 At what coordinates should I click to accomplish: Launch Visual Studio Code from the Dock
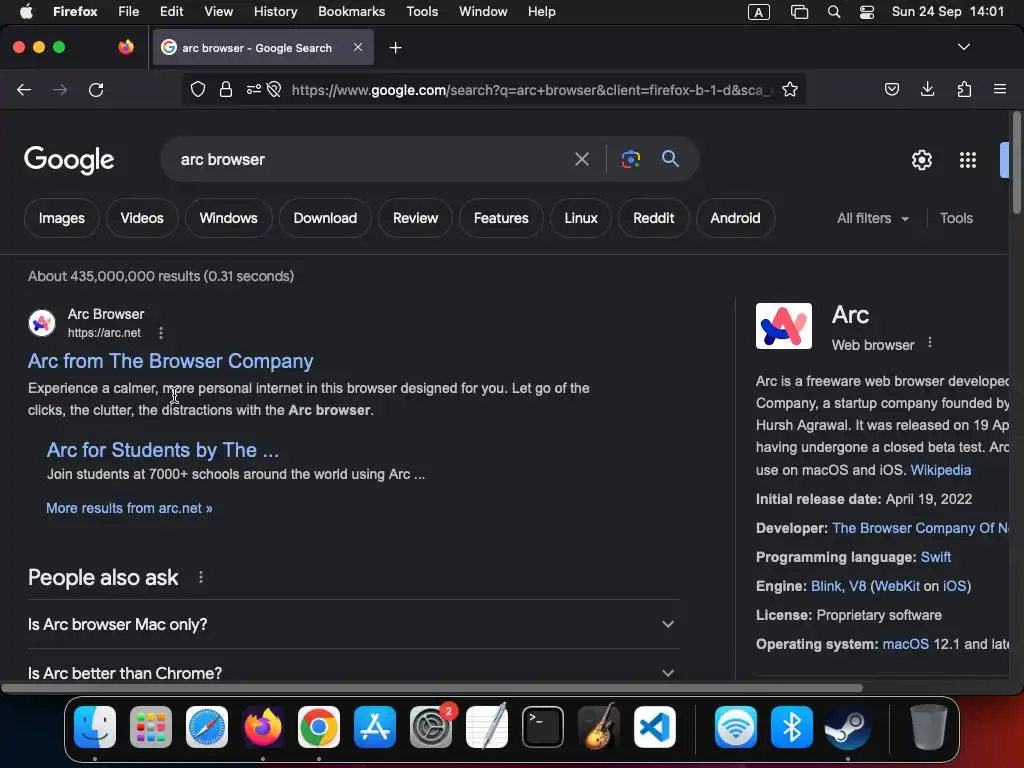[655, 727]
